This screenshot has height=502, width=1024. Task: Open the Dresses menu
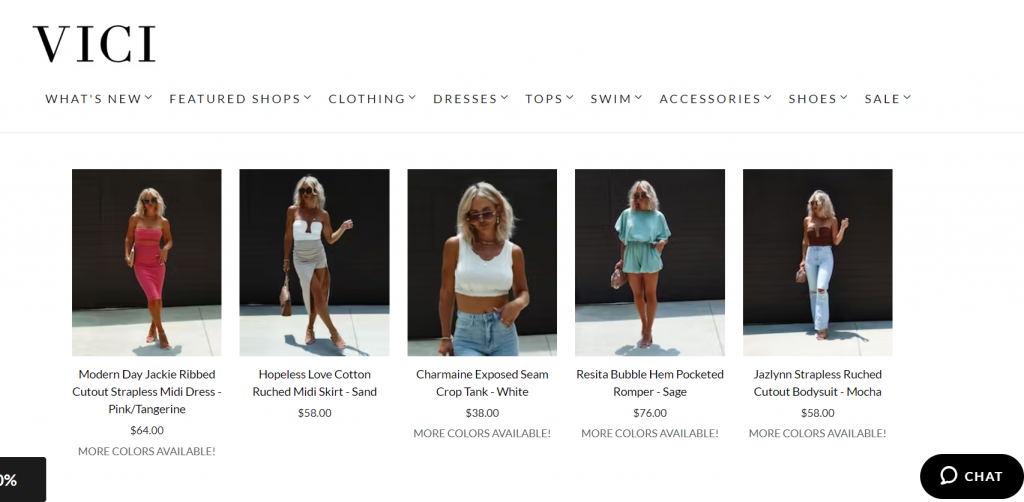(470, 99)
